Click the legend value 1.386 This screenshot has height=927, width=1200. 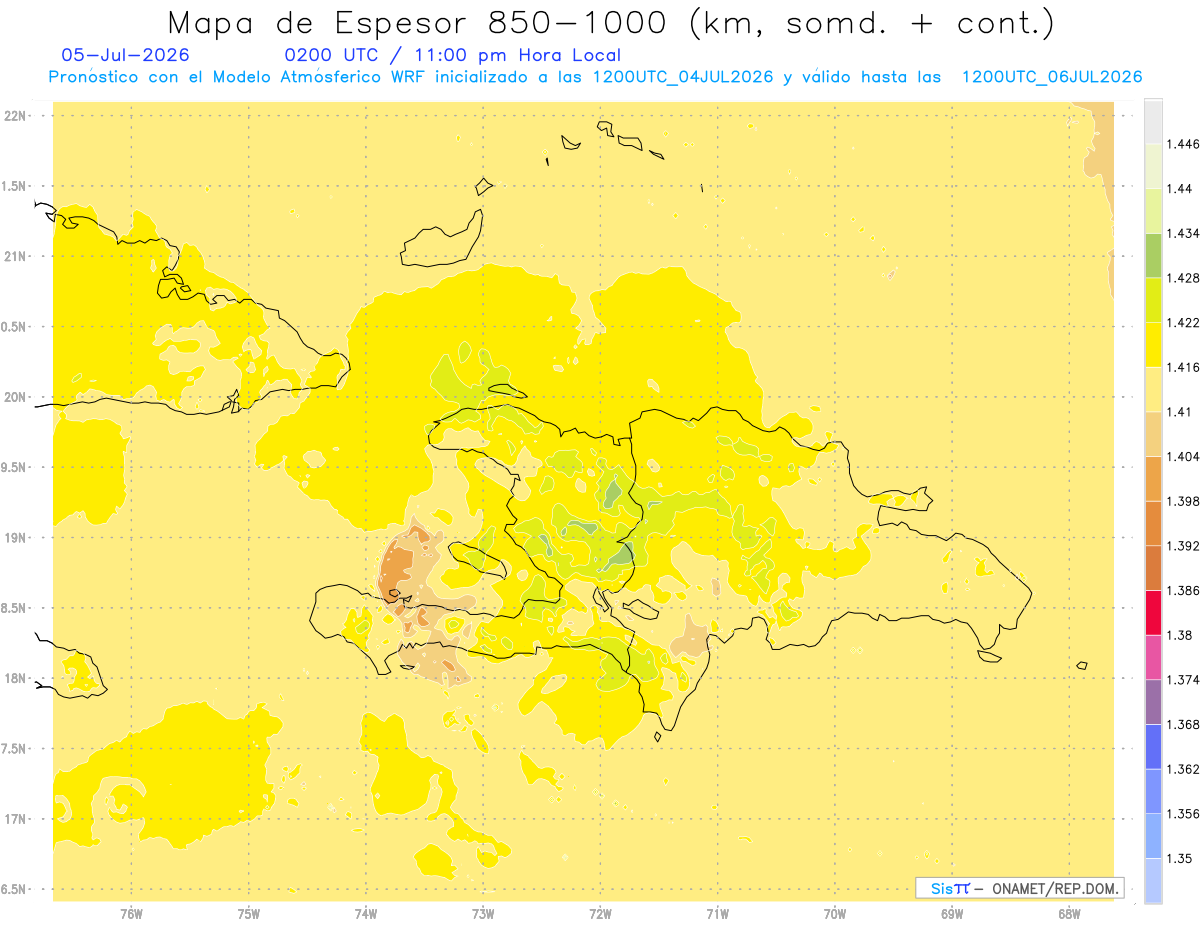coord(1183,591)
